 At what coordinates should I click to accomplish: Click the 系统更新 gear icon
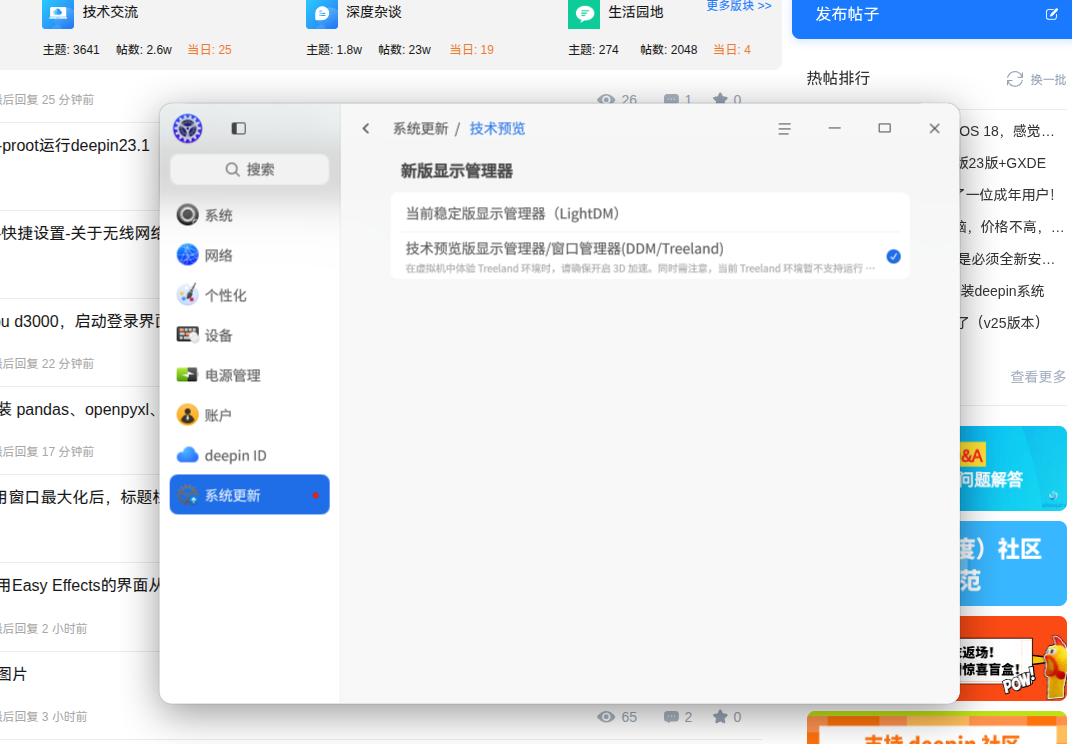point(187,494)
